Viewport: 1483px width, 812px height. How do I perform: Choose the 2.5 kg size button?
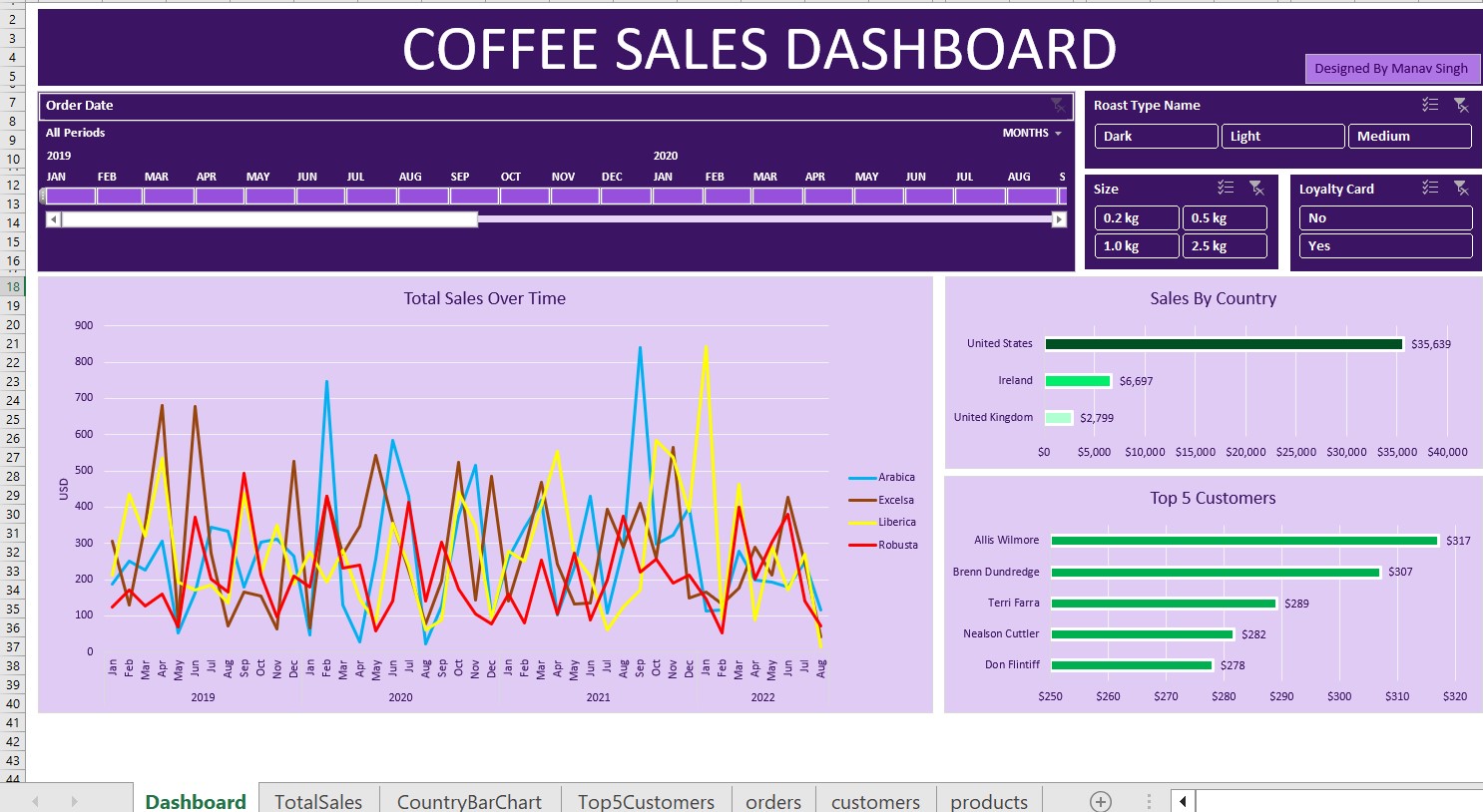[x=1224, y=245]
